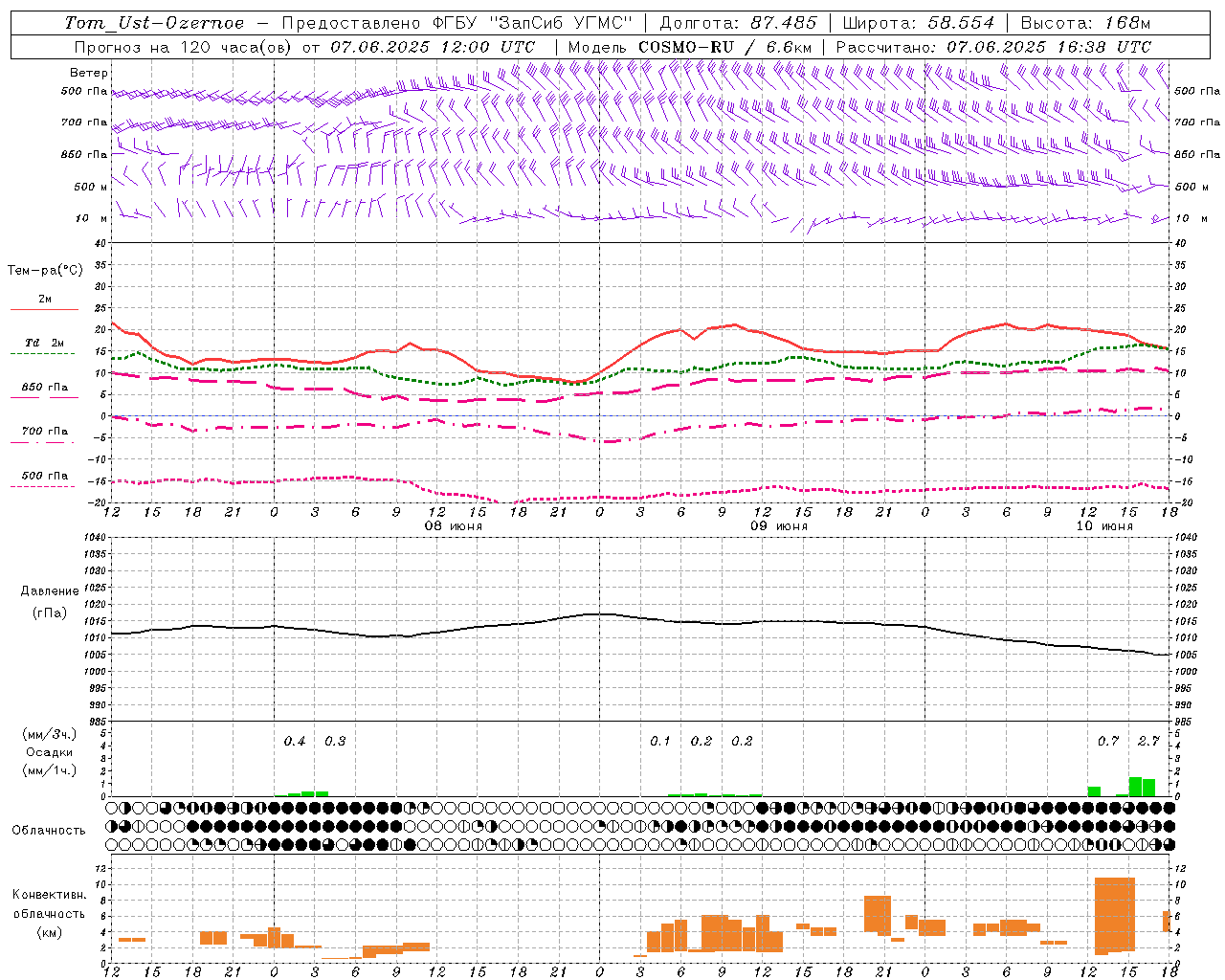Screen dimensions: 1225x980
Task: Click the 'Осадки' precipitation label
Action: click(x=49, y=752)
